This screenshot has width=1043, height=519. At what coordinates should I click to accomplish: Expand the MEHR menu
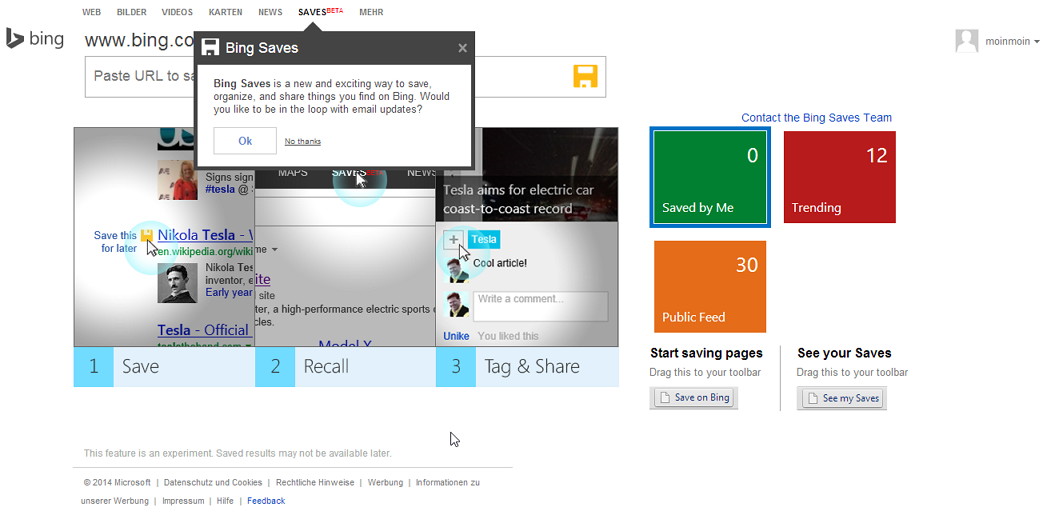[371, 12]
